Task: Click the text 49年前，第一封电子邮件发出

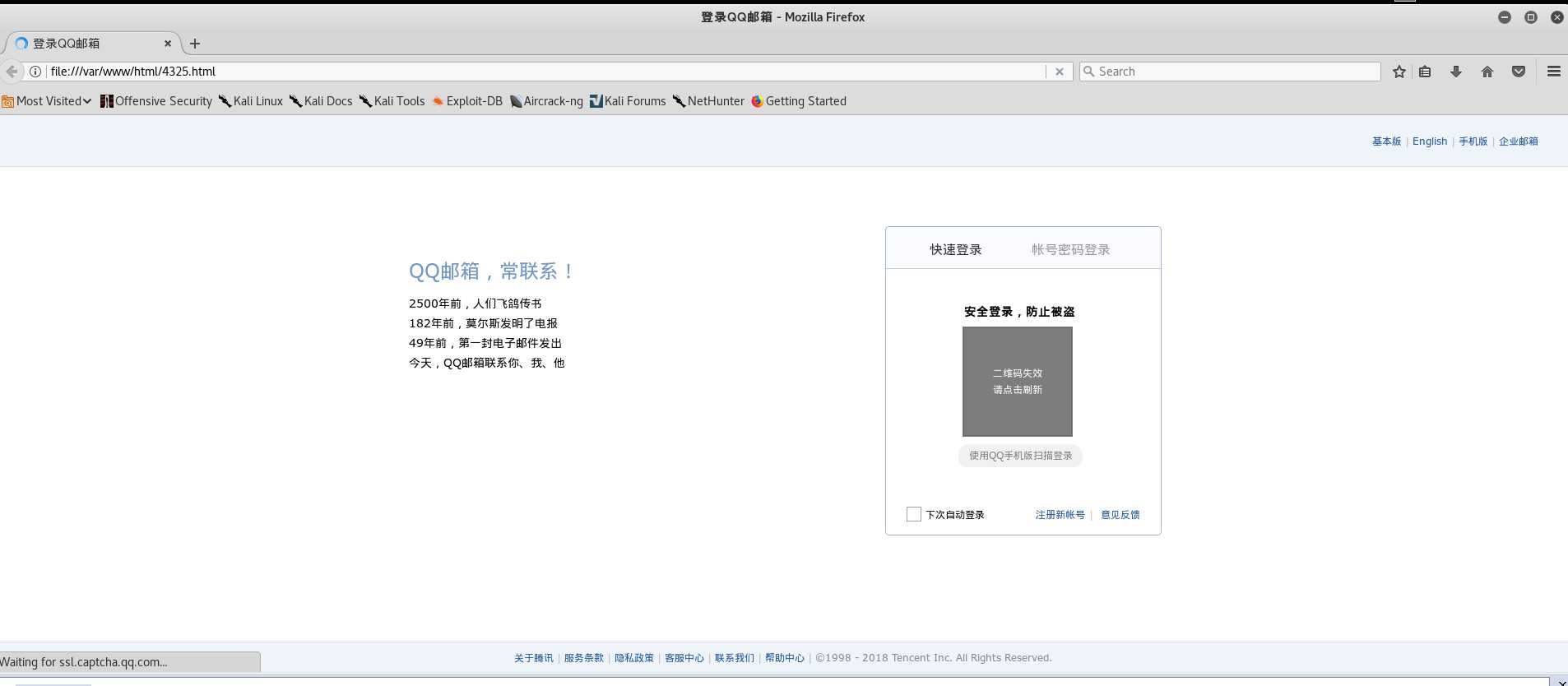Action: pos(485,343)
